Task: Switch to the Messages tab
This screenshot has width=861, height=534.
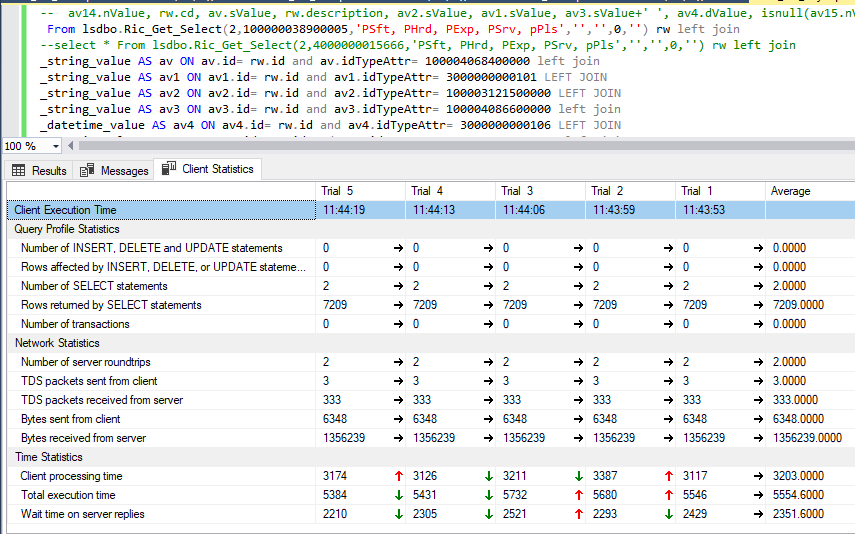Action: (x=124, y=170)
